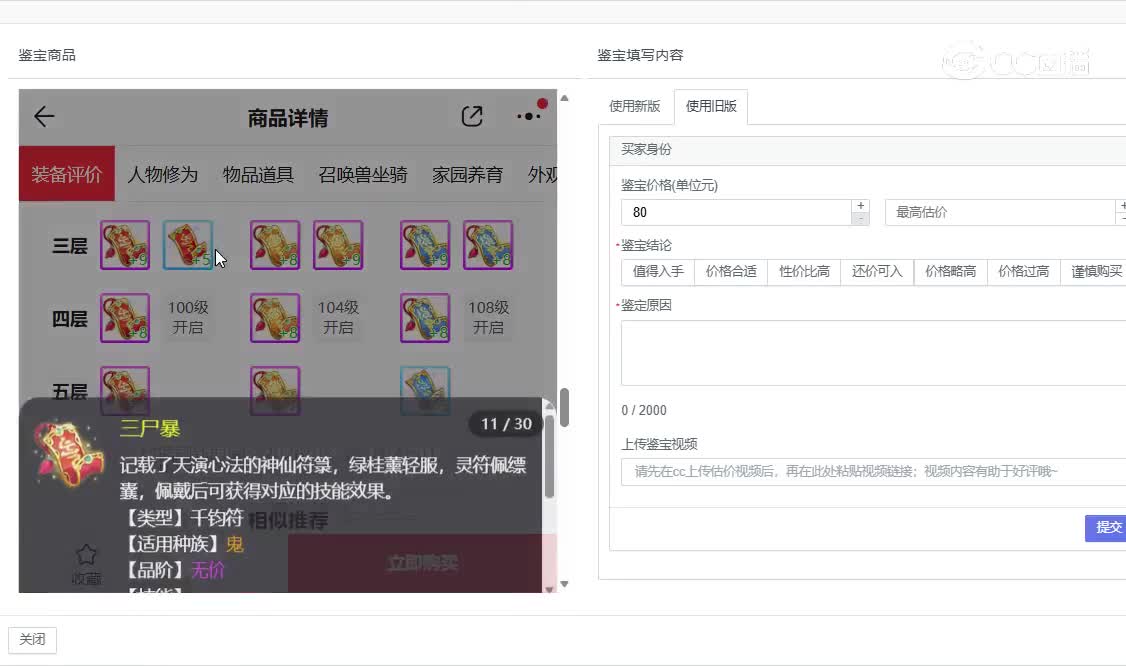The height and width of the screenshot is (666, 1126).
Task: Click the 无价 quality value
Action: coord(208,570)
